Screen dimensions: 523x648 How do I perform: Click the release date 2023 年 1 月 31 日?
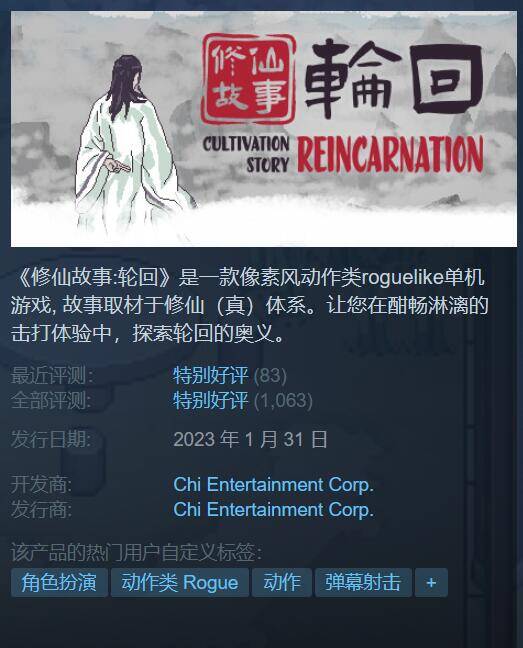pos(250,439)
